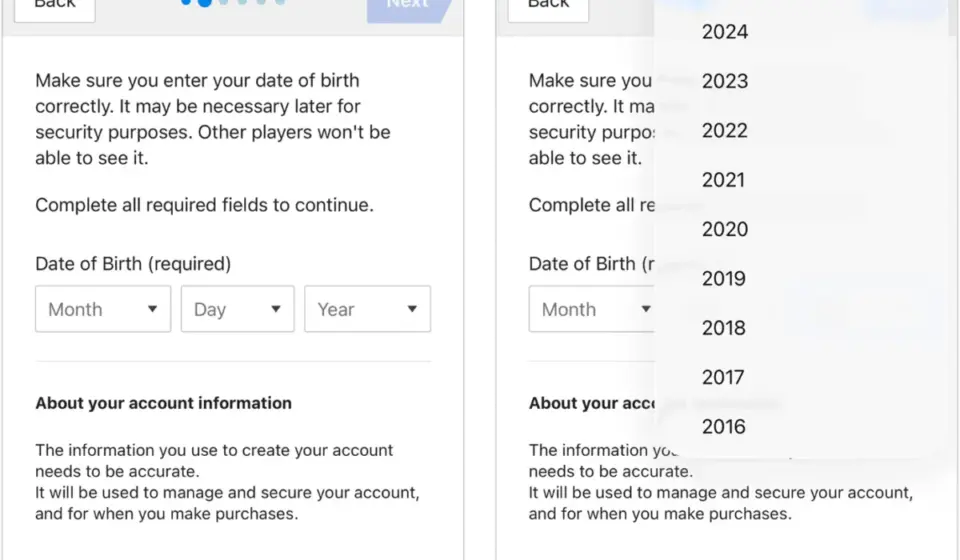Open the Month dropdown in left form
Screen dimensions: 960x560
103,309
